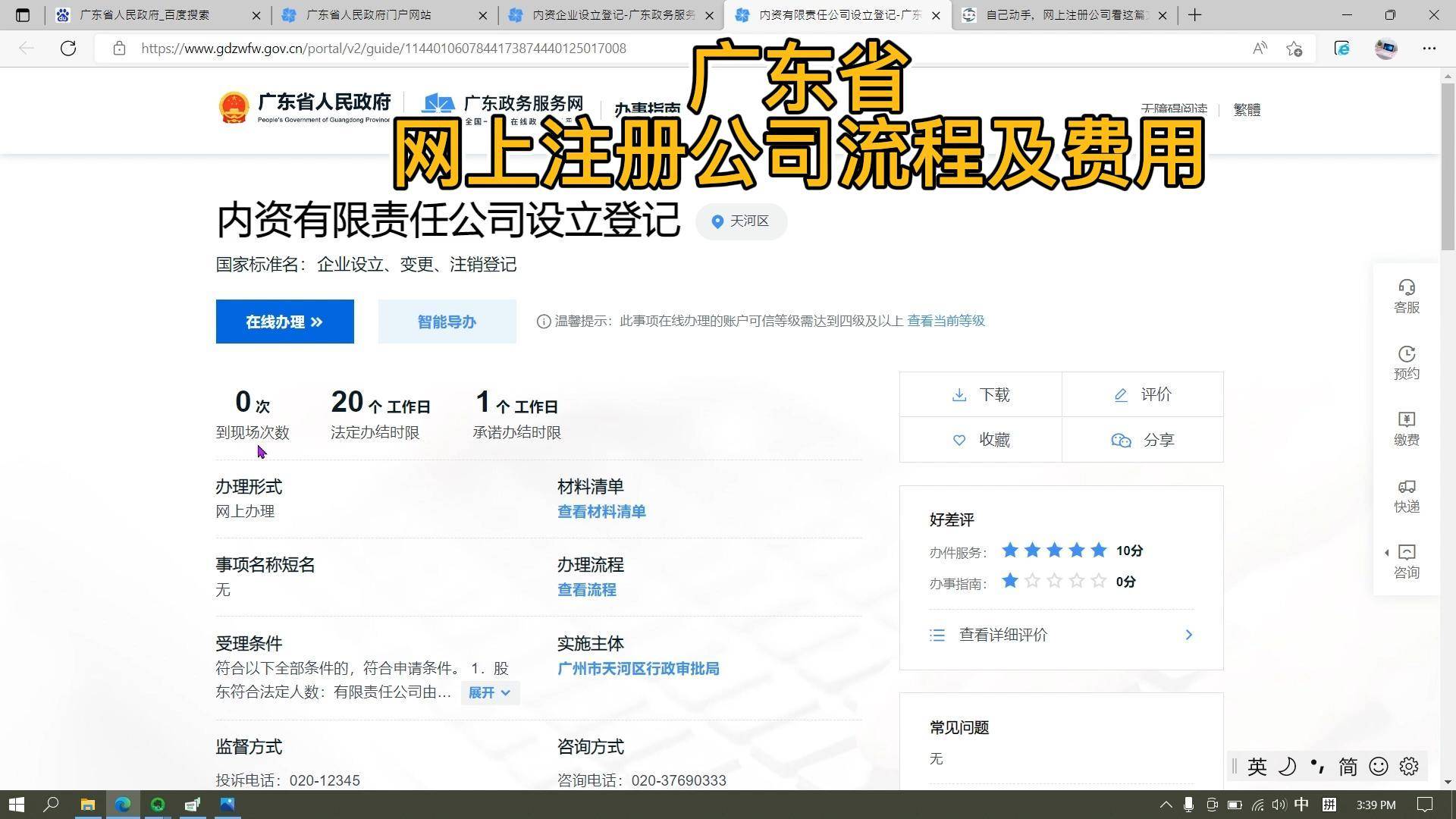Click the browser address bar URL
Viewport: 1456px width, 819px height.
(383, 49)
